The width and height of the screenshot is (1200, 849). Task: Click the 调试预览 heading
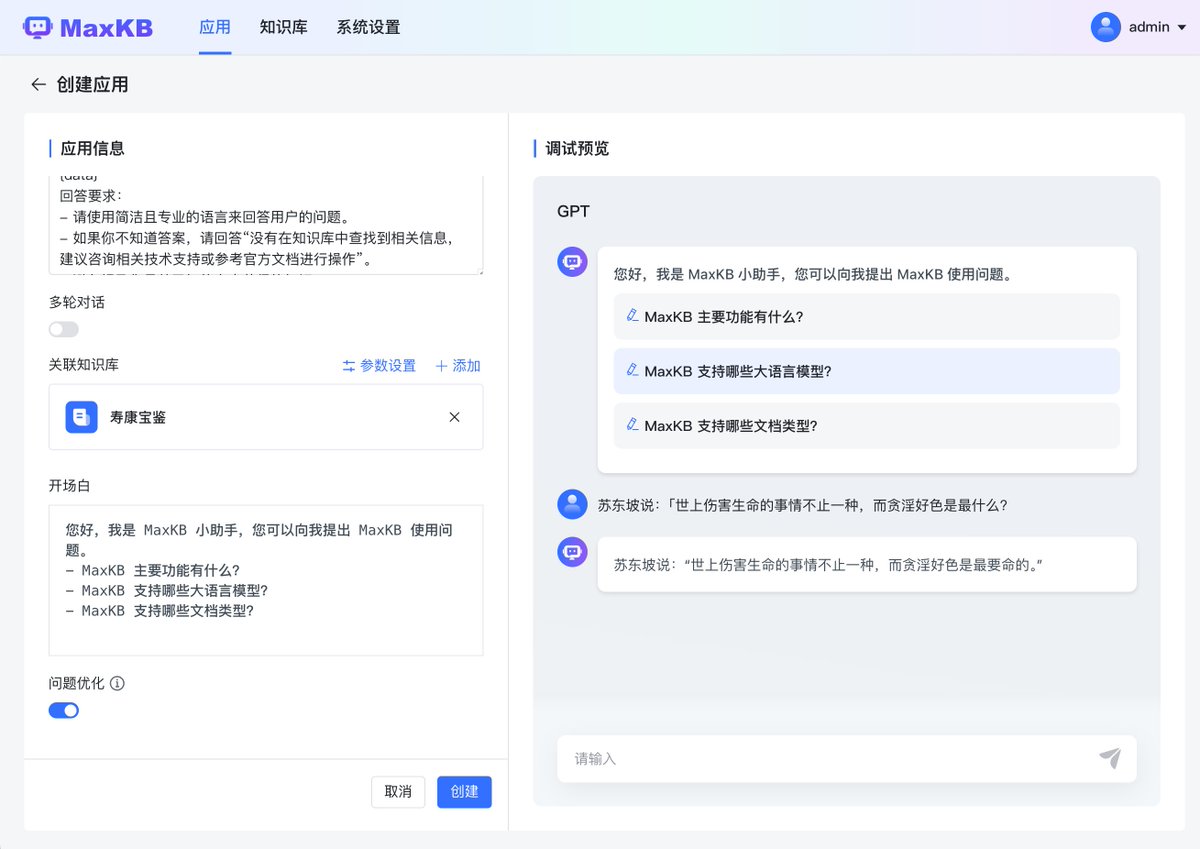pos(577,149)
